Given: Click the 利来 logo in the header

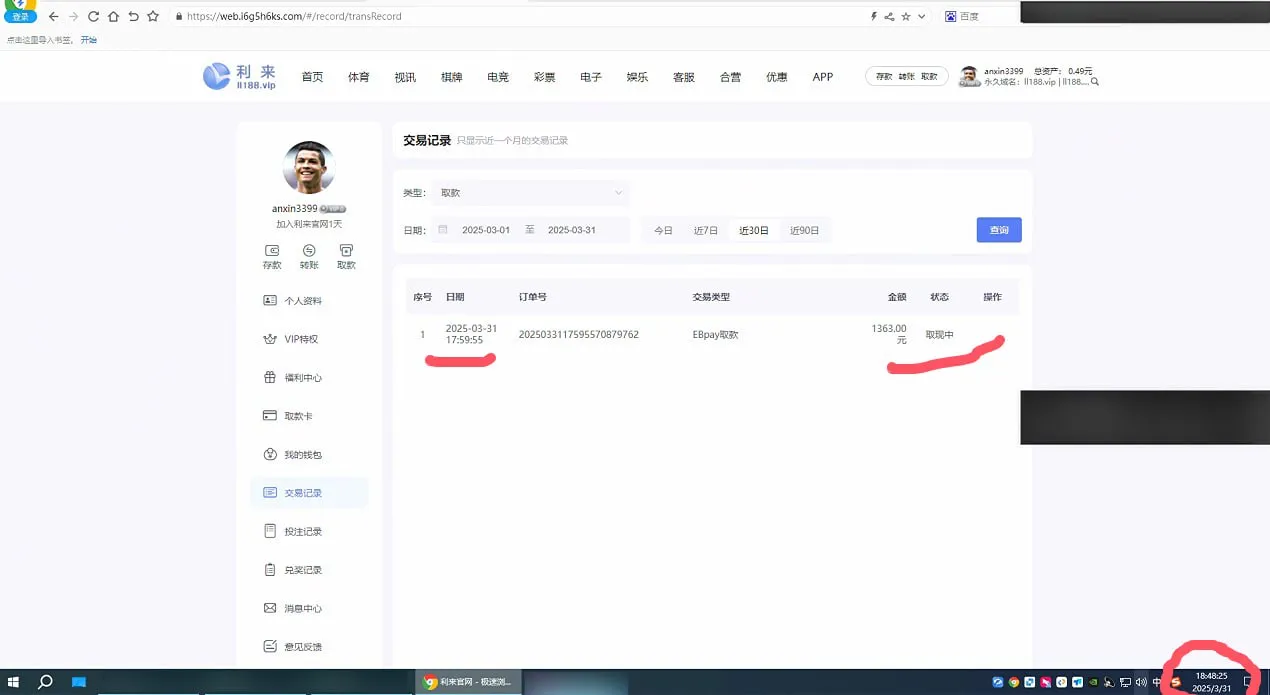Looking at the screenshot, I should click(240, 77).
